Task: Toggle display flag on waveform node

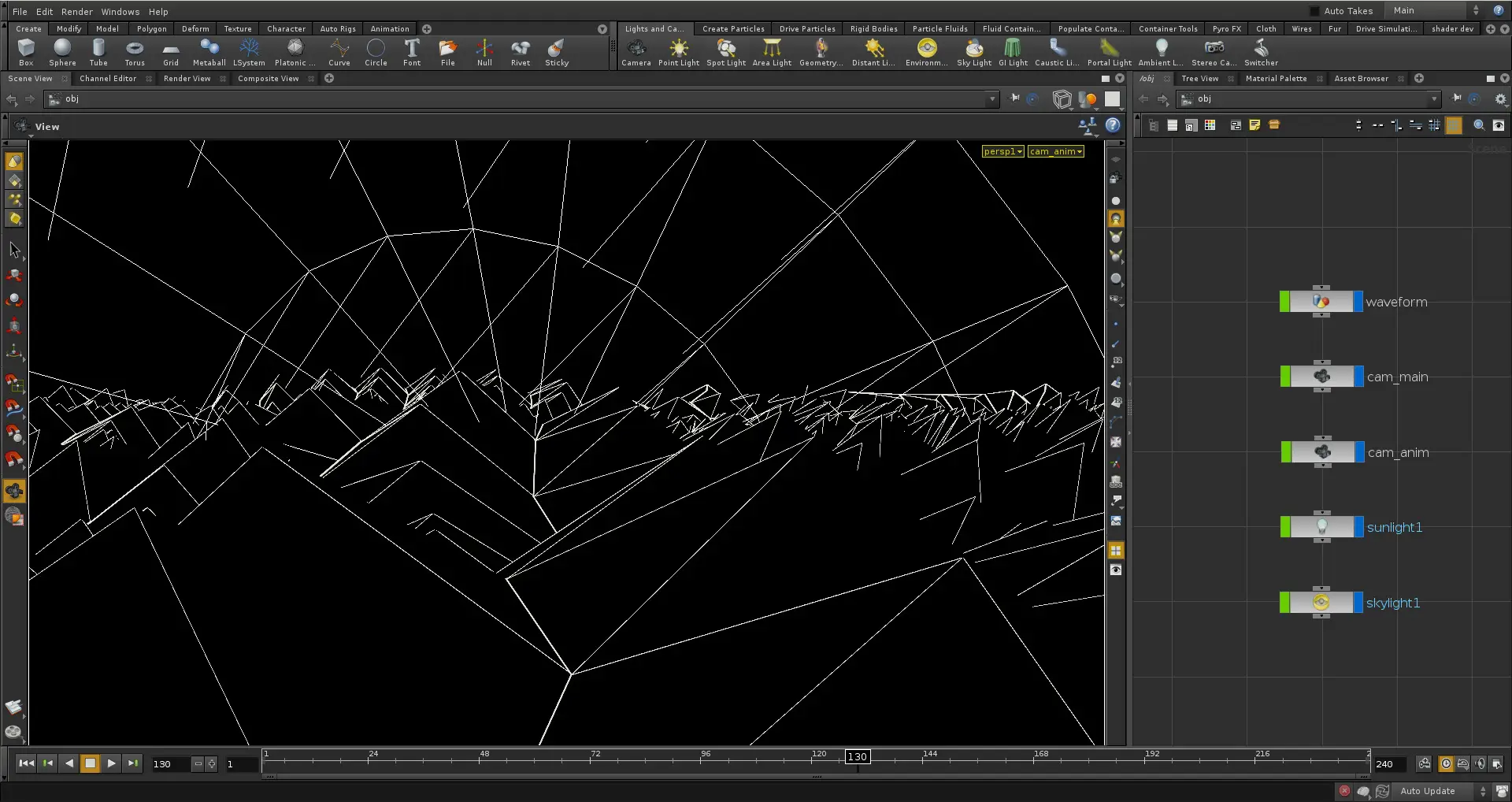Action: click(x=1358, y=302)
